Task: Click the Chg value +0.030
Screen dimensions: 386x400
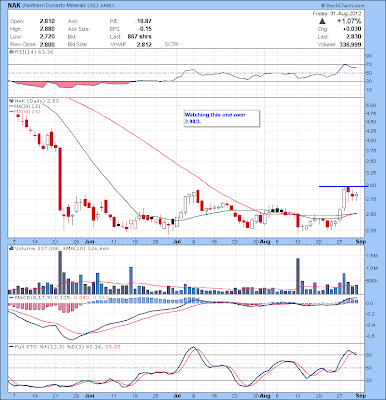Action: 352,29
